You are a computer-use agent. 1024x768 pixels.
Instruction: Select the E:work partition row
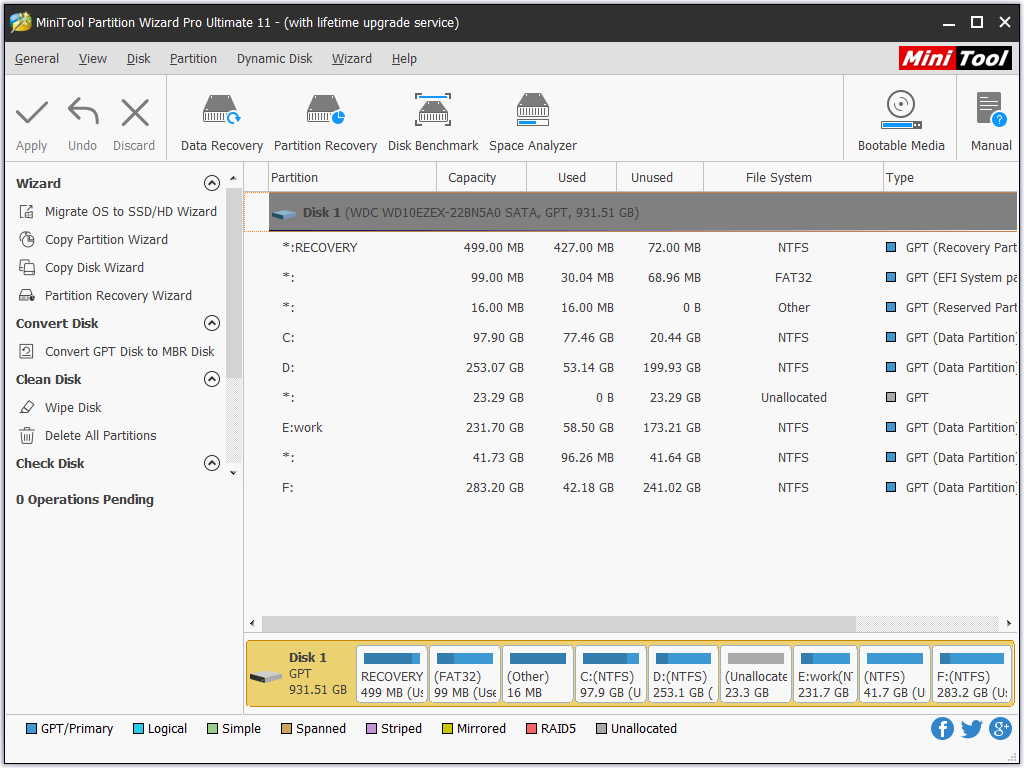coord(643,428)
